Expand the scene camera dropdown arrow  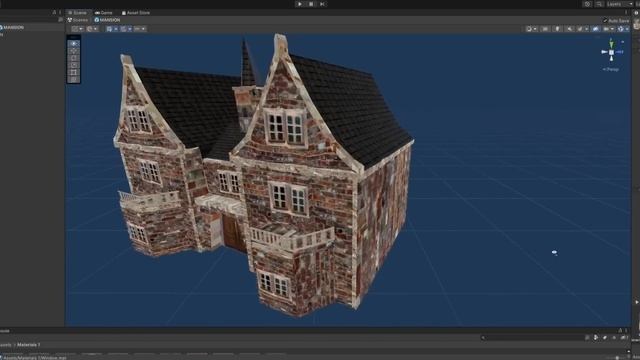click(x=612, y=29)
